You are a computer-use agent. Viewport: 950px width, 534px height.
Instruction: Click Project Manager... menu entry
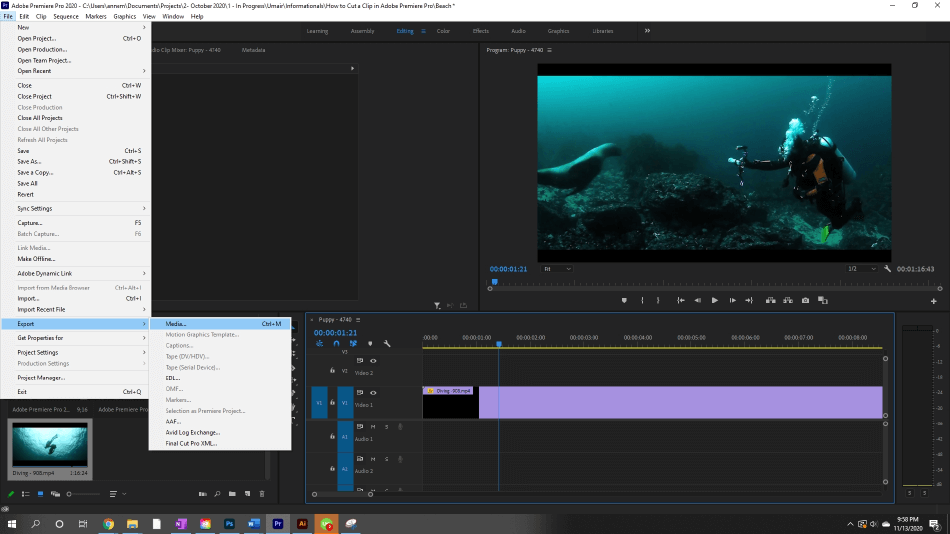(76, 378)
